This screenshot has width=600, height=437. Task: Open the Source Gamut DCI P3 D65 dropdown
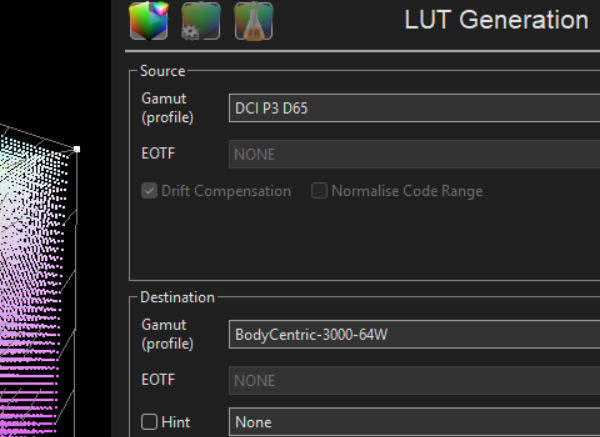[x=414, y=108]
